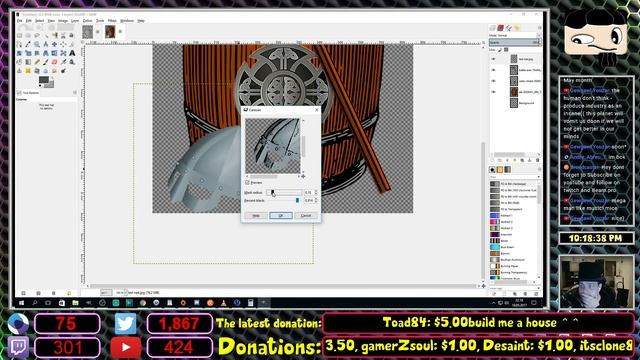Open Tool Options tab menu arrow
640x360 pixels.
[75, 93]
